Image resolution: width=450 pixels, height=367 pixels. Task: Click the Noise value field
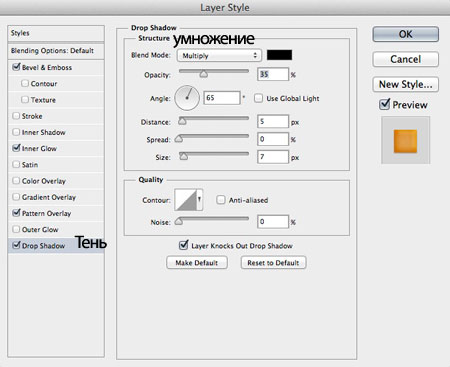pyautogui.click(x=273, y=222)
